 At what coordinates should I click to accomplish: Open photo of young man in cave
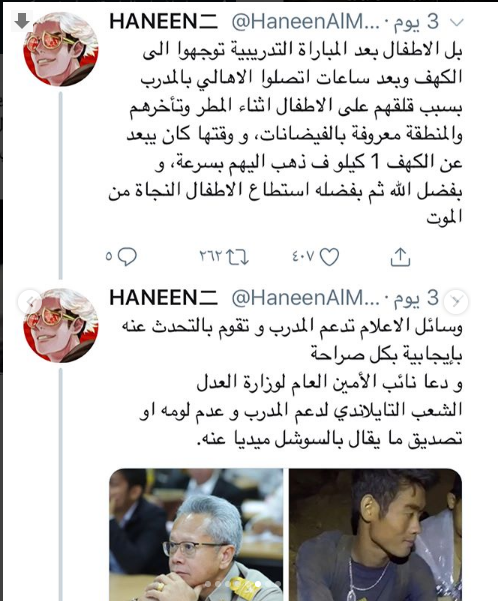[x=375, y=534]
